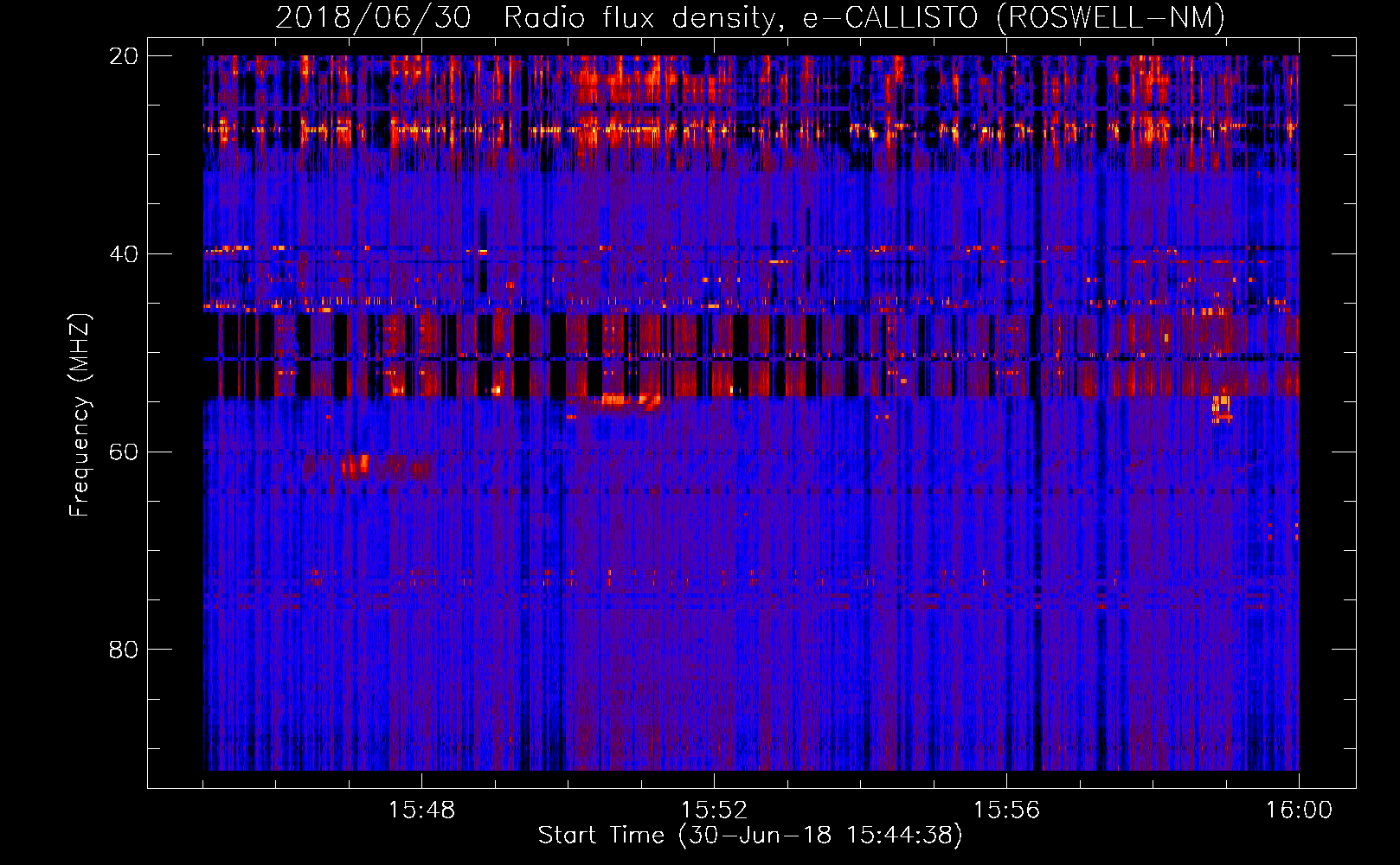Click the '60' frequency axis label
The height and width of the screenshot is (865, 1400).
124,452
